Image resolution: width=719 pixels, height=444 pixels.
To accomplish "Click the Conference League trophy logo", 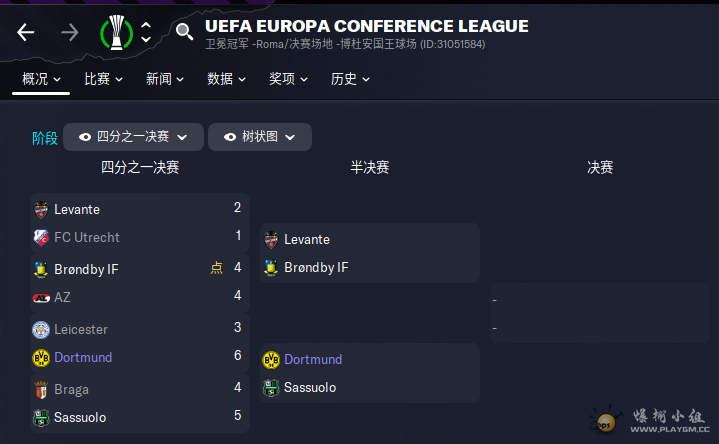I will point(116,33).
